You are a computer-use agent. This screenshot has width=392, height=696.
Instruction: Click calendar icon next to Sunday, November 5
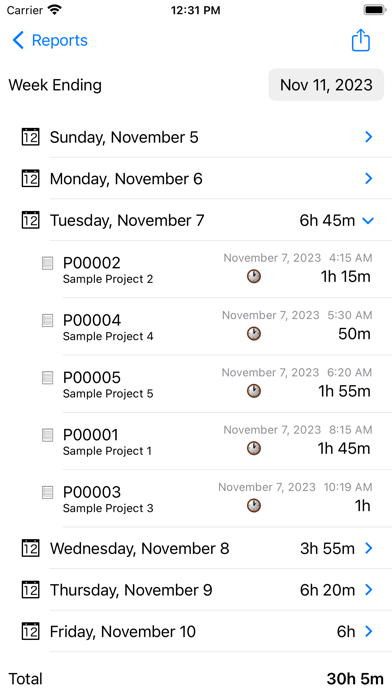click(x=30, y=137)
